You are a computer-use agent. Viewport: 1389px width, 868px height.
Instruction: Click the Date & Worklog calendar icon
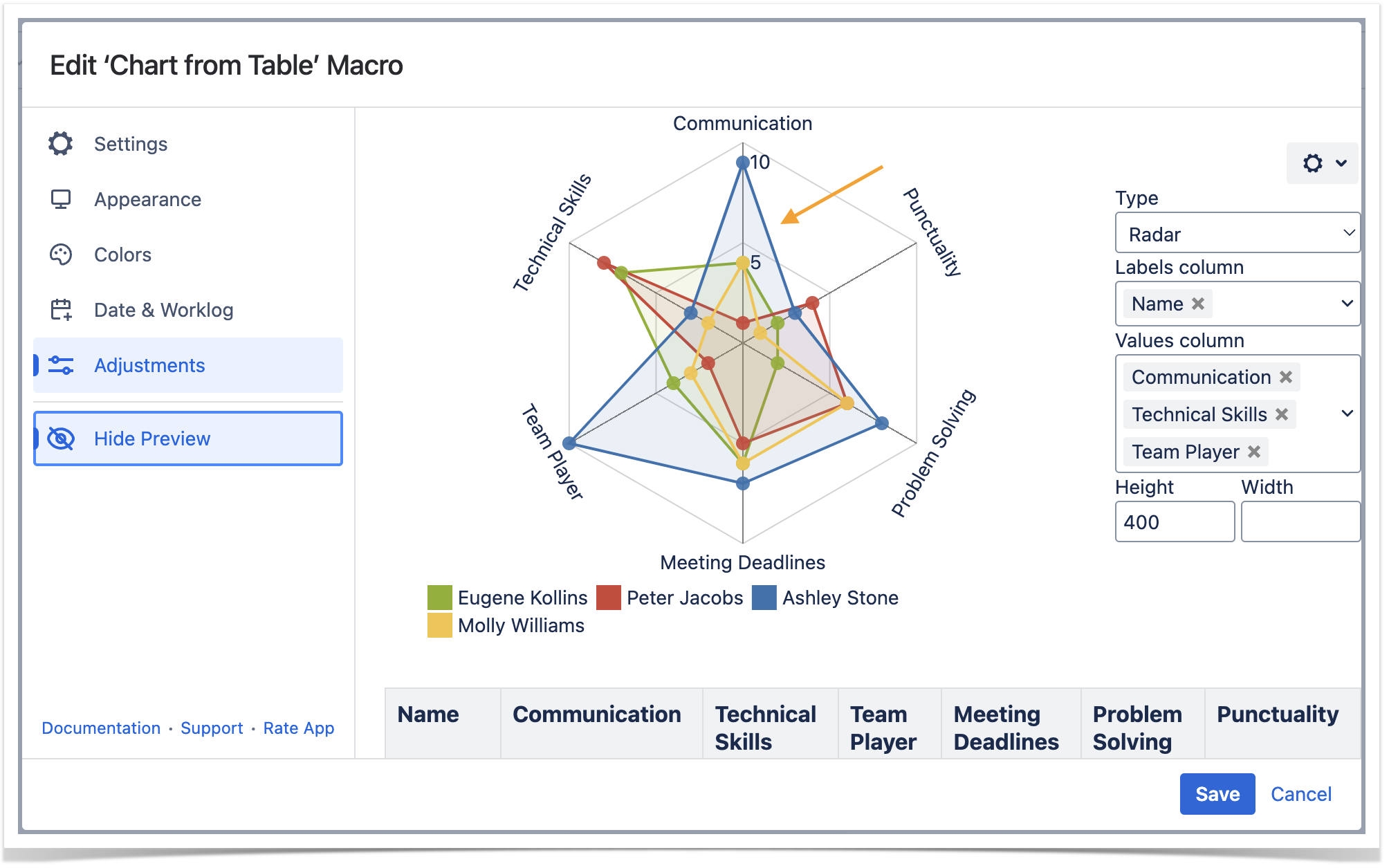[x=61, y=310]
